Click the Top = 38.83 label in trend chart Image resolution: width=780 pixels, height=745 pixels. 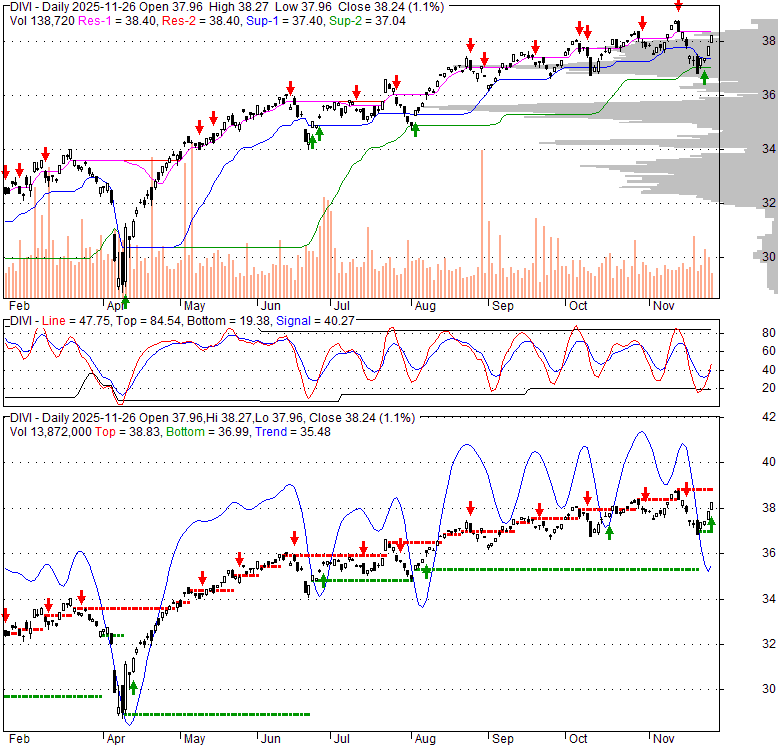pyautogui.click(x=128, y=432)
